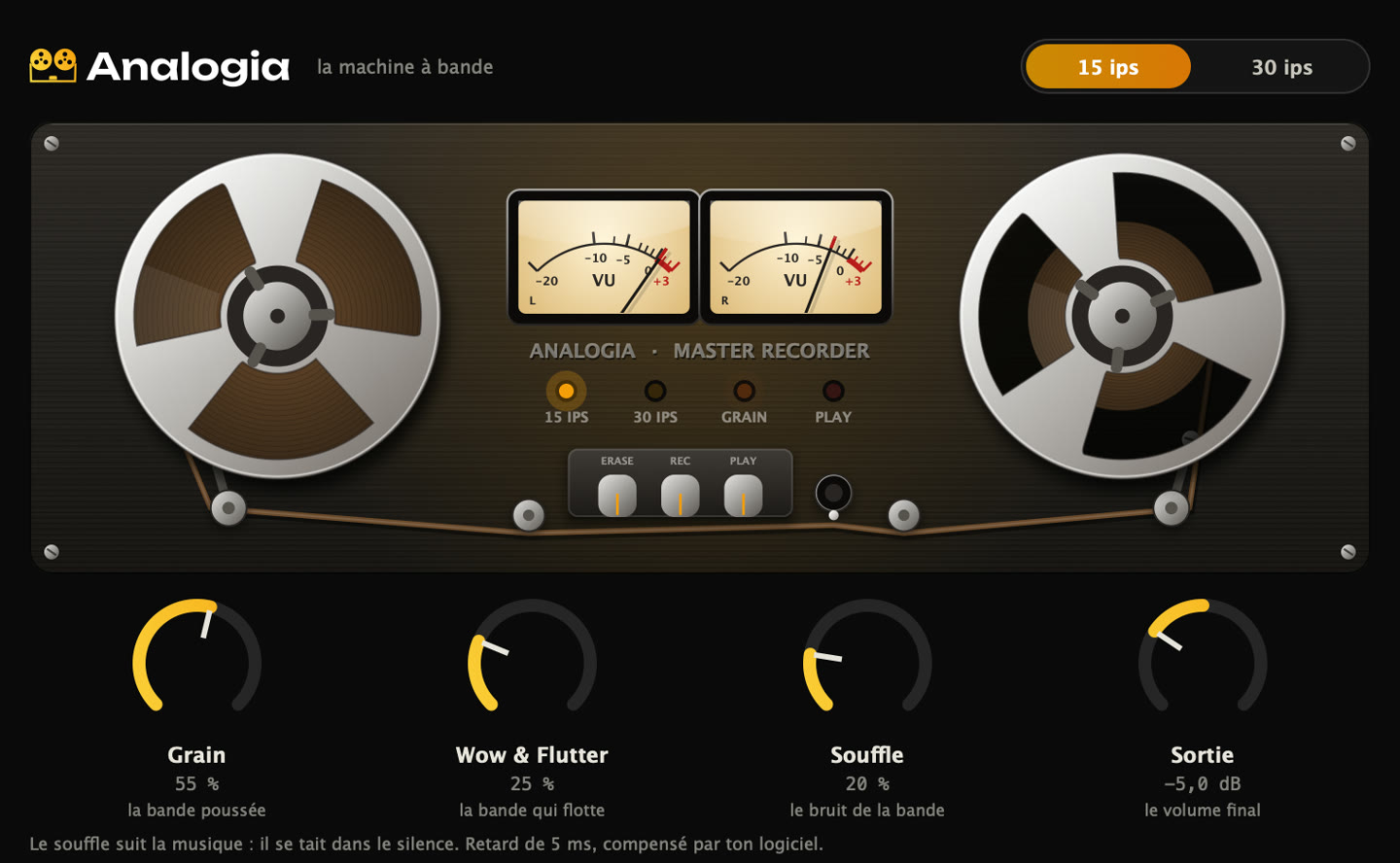Click the 'la bande qui flotte' description
Image resolution: width=1400 pixels, height=863 pixels.
532,810
